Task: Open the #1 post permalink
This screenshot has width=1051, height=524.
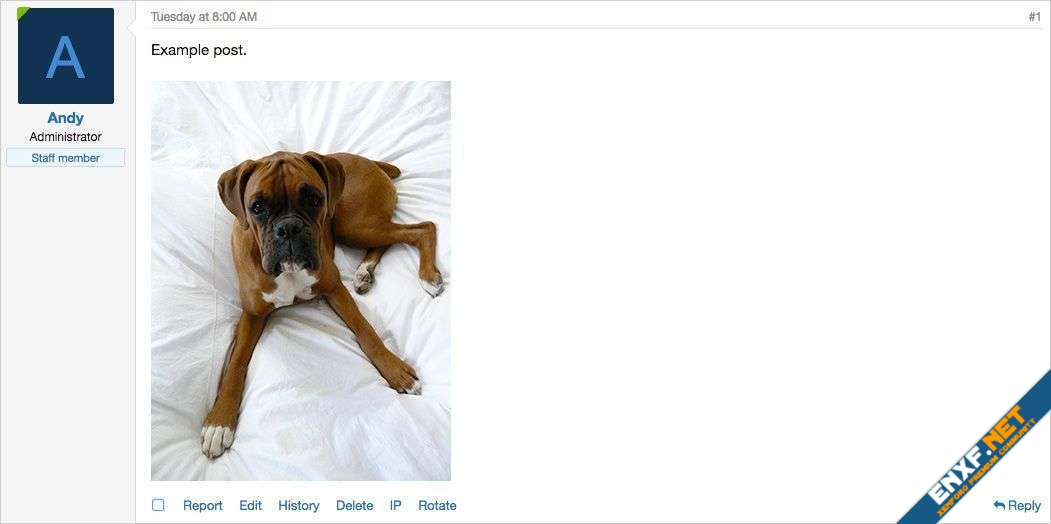Action: click(x=1034, y=17)
